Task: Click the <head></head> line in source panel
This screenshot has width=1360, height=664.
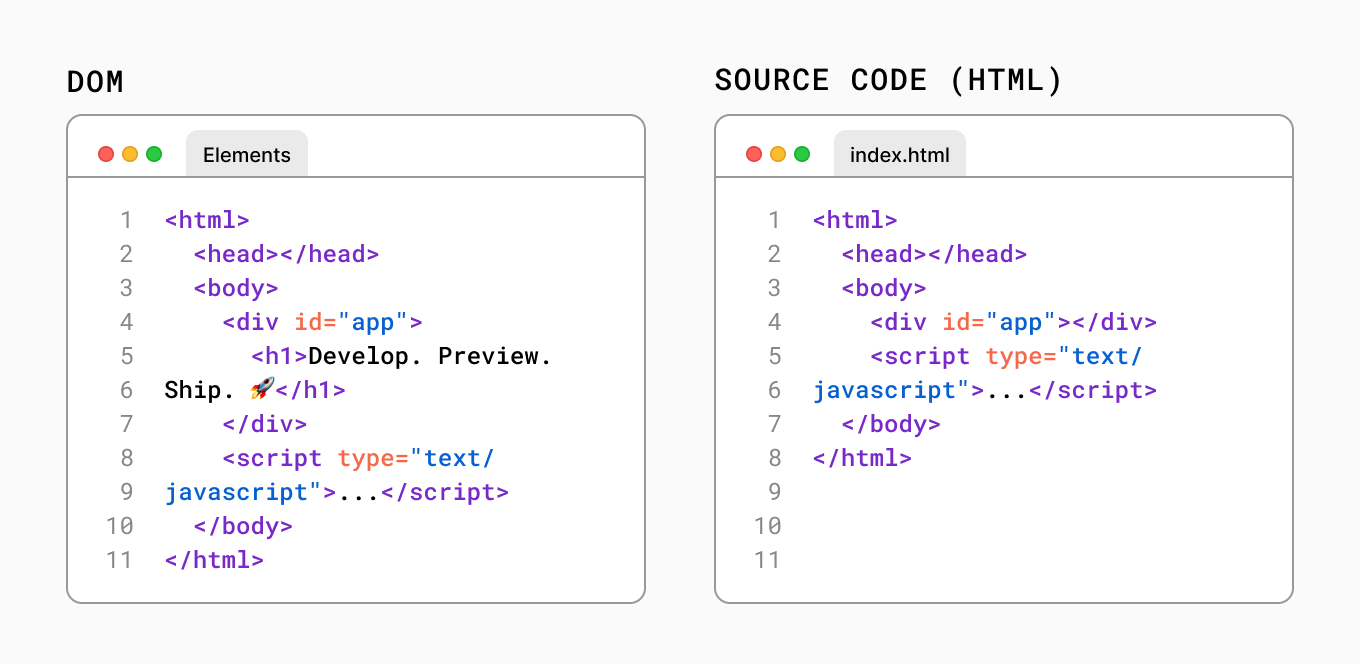Action: [935, 254]
